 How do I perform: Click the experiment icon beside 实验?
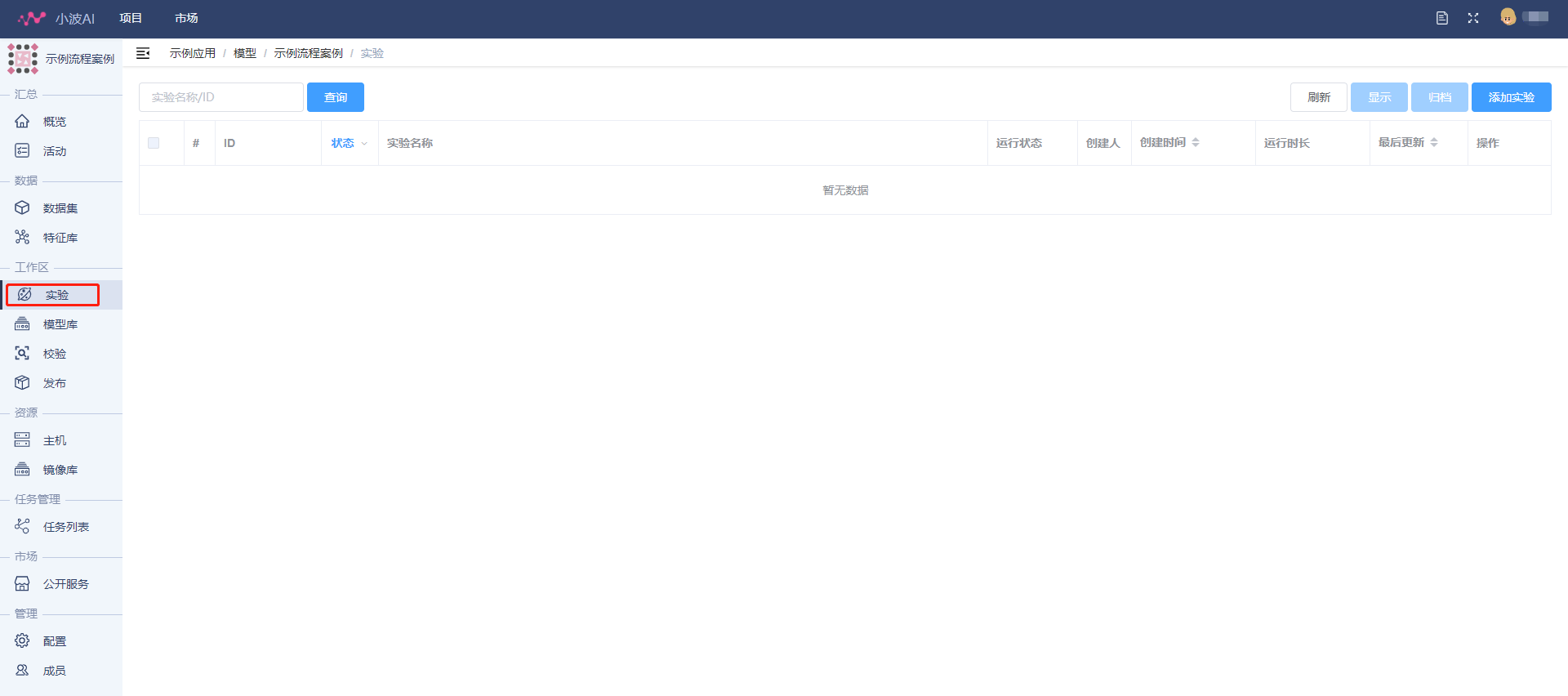24,294
